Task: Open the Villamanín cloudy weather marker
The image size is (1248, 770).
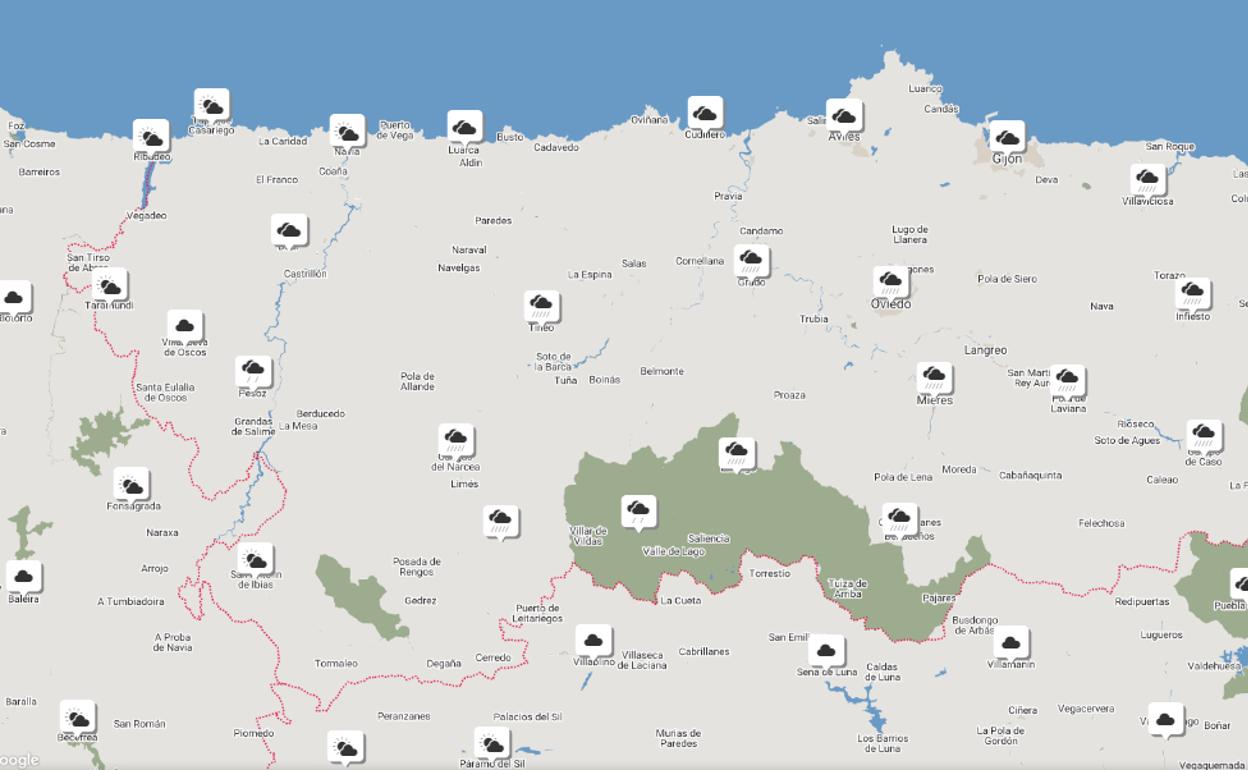Action: [x=1010, y=643]
